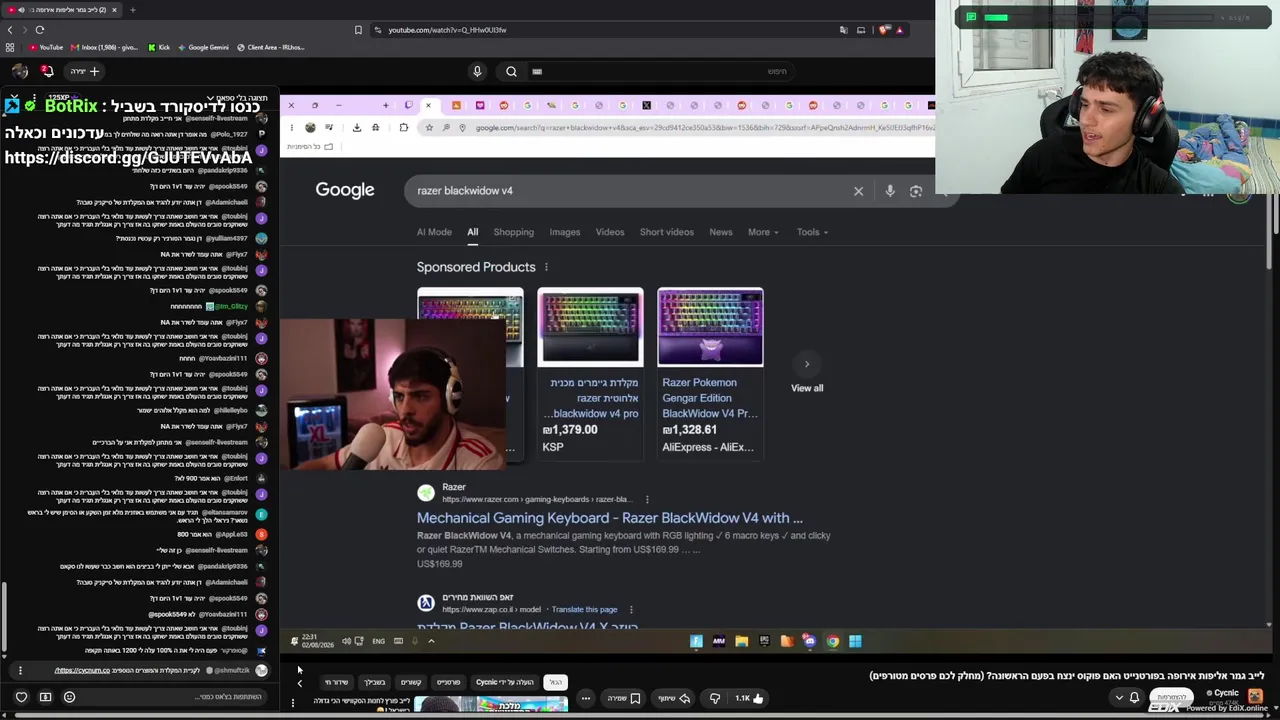Image resolution: width=1280 pixels, height=720 pixels.
Task: Click the Google logo
Action: [x=345, y=190]
